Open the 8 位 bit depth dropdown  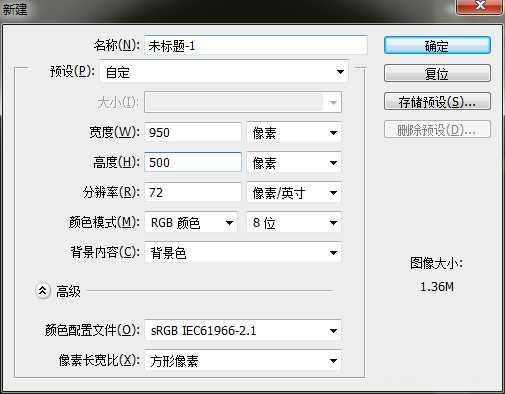294,223
